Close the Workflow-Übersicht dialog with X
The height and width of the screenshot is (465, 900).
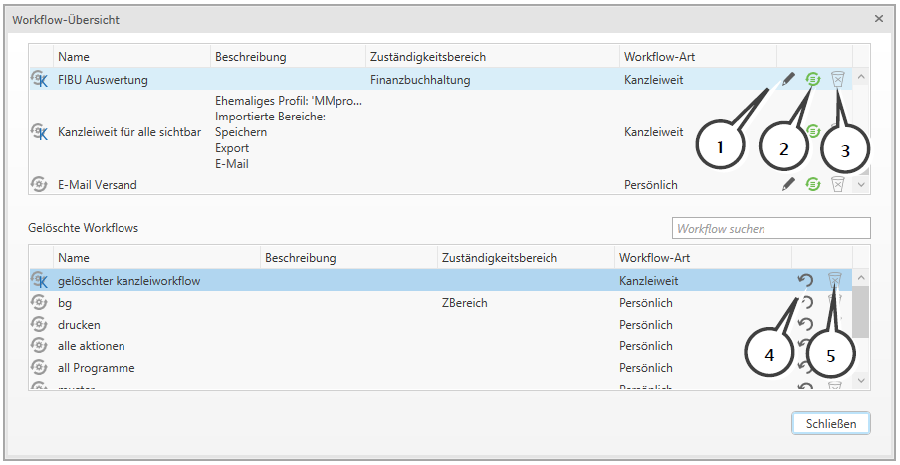878,18
